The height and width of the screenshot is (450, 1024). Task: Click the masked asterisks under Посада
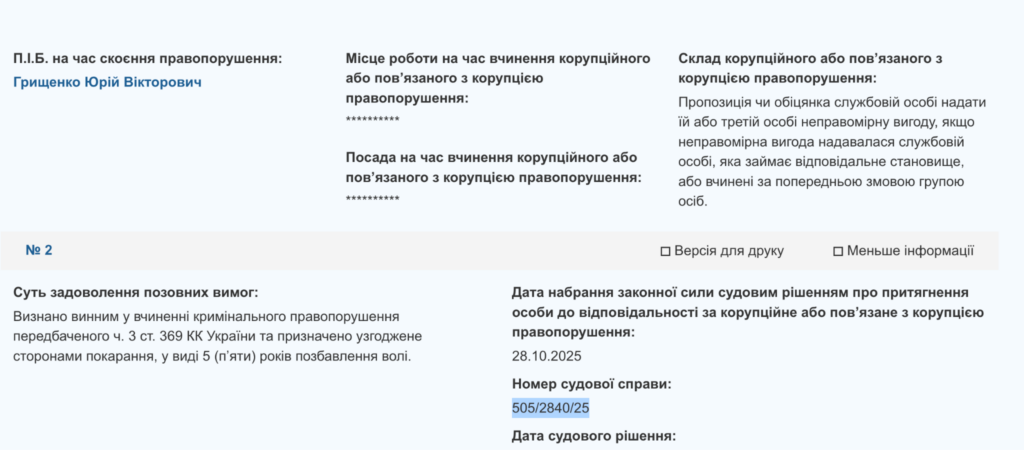click(x=372, y=199)
